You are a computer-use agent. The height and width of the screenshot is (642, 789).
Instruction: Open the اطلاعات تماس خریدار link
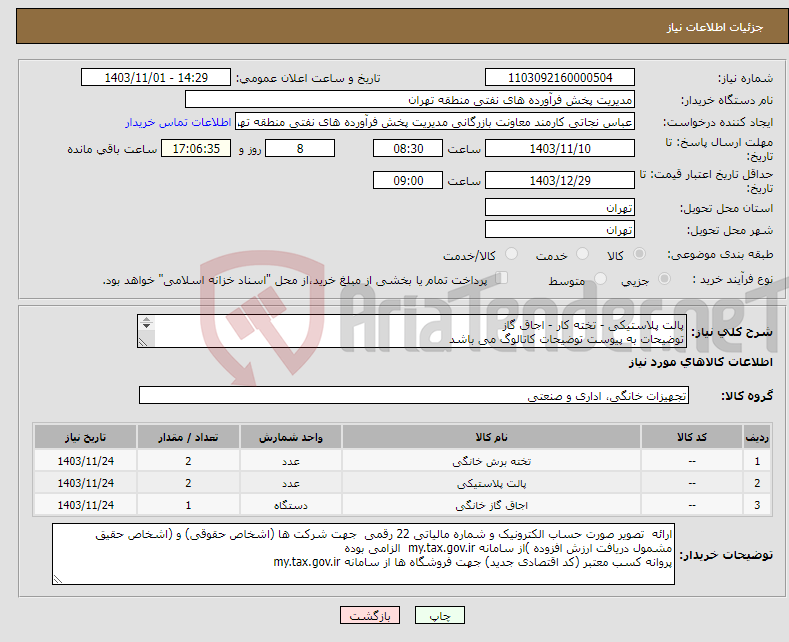[178, 122]
